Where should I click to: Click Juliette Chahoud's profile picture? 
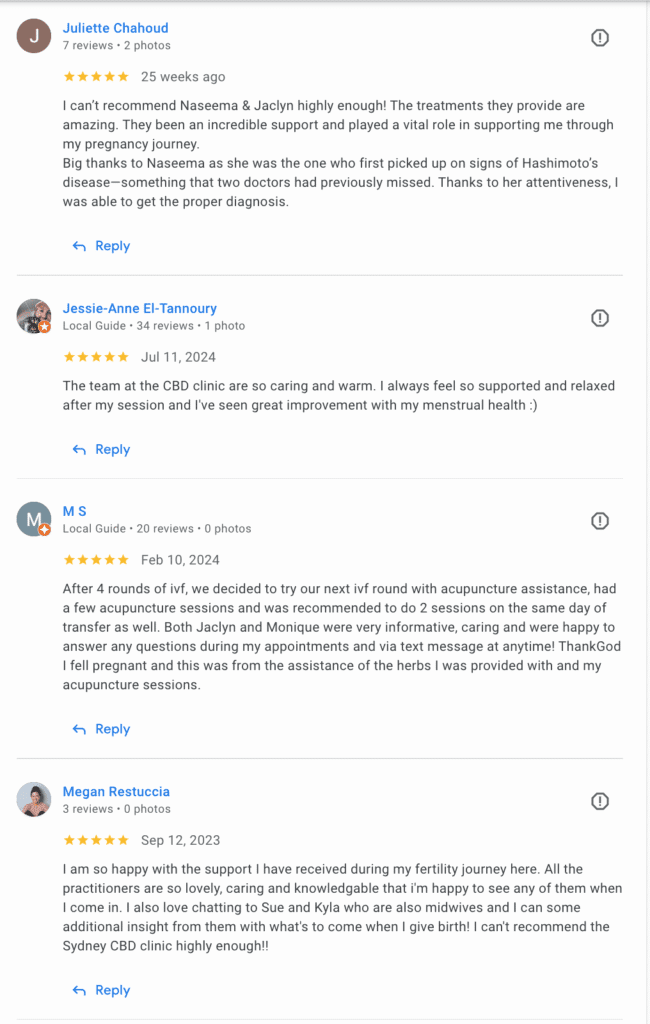tap(33, 35)
